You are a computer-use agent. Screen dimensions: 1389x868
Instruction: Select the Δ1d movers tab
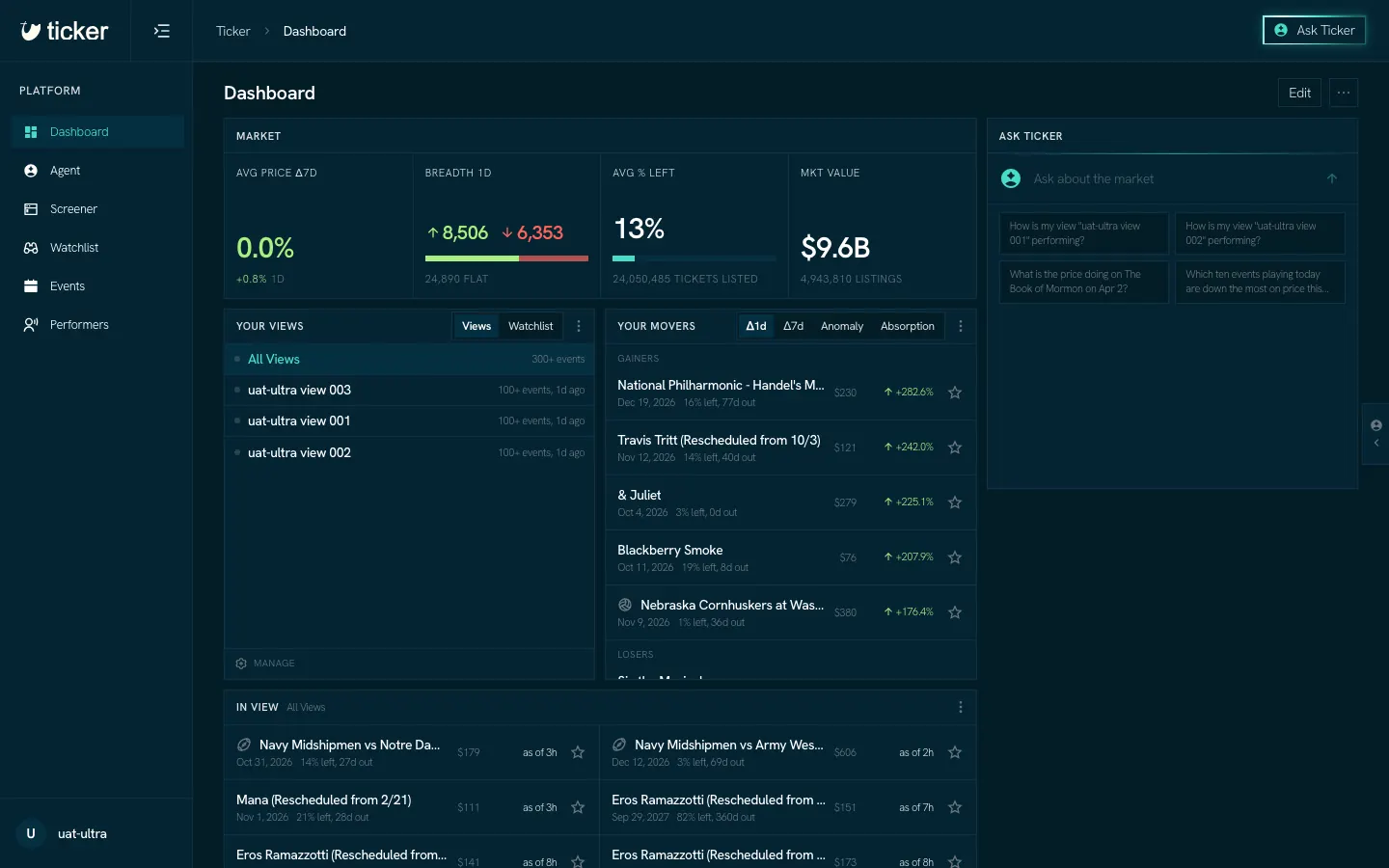pos(756,326)
